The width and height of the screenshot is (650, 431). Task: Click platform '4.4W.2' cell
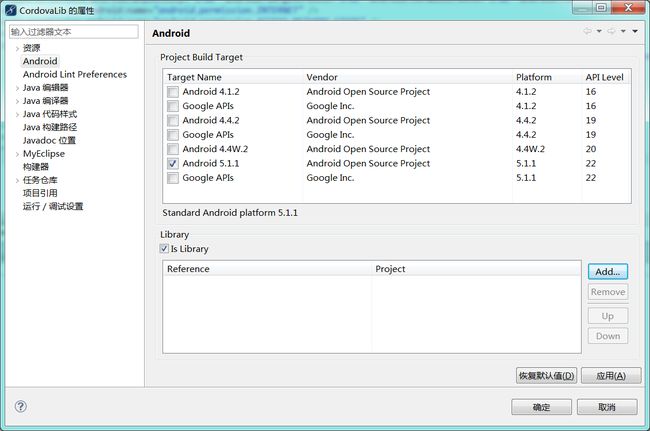pyautogui.click(x=530, y=149)
